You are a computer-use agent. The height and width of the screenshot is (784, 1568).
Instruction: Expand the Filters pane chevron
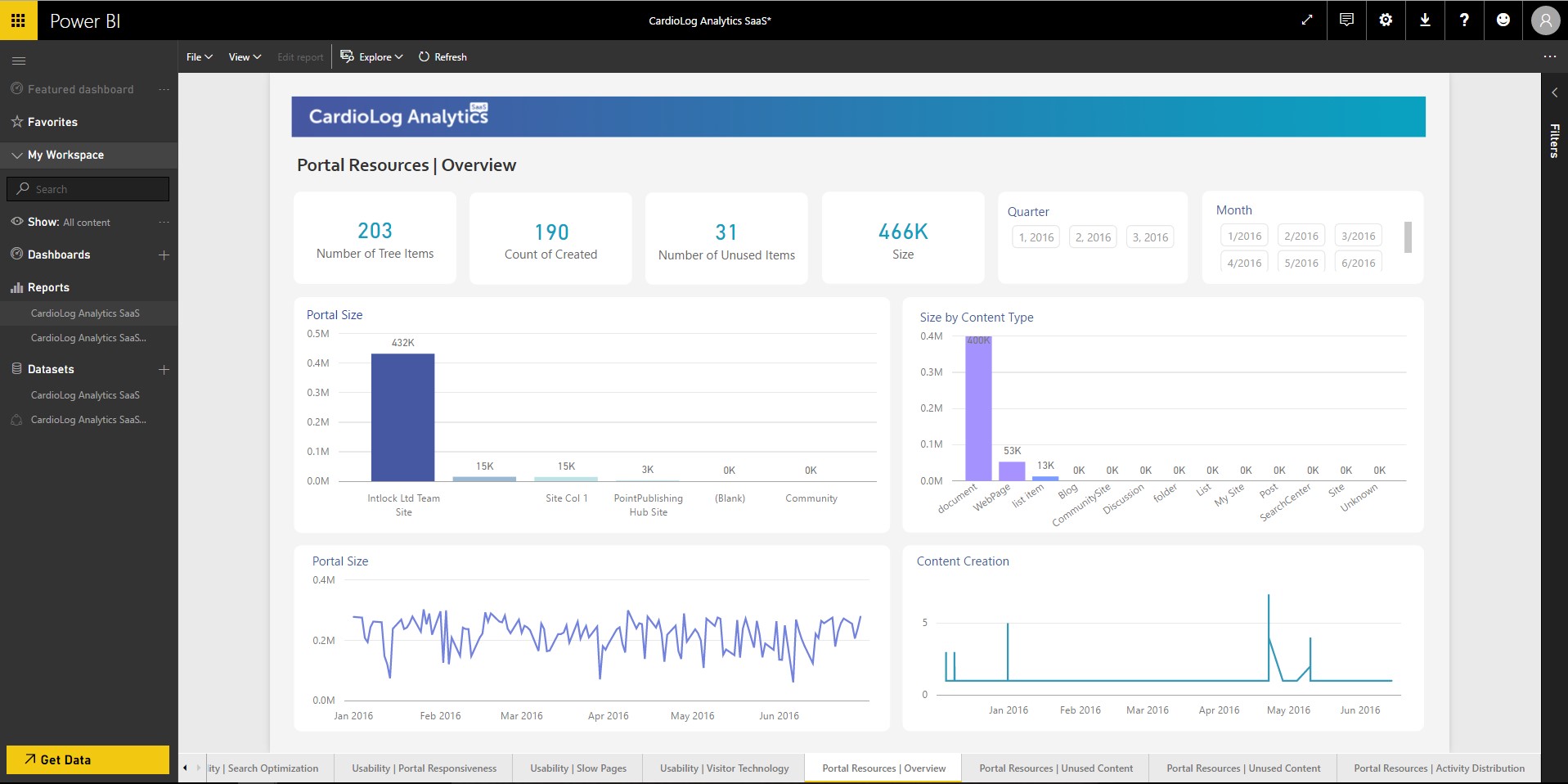click(x=1554, y=92)
